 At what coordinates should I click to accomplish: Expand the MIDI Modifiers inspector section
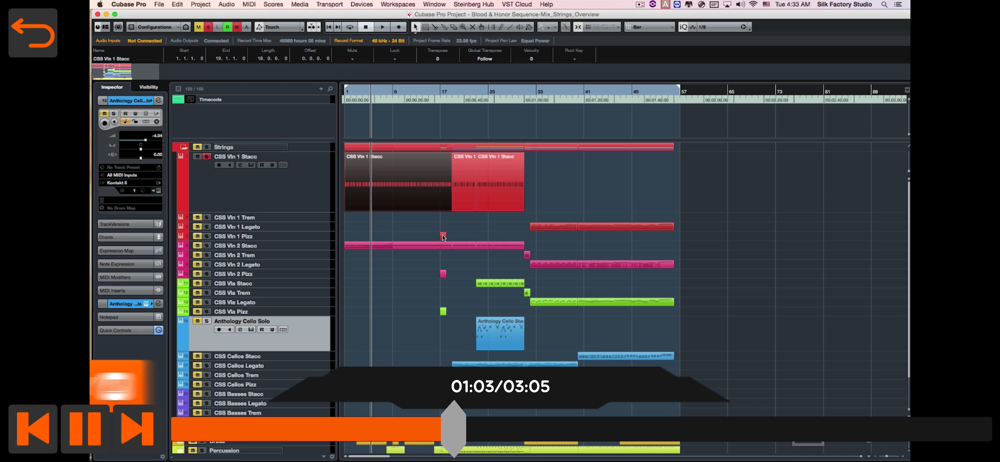[x=130, y=277]
